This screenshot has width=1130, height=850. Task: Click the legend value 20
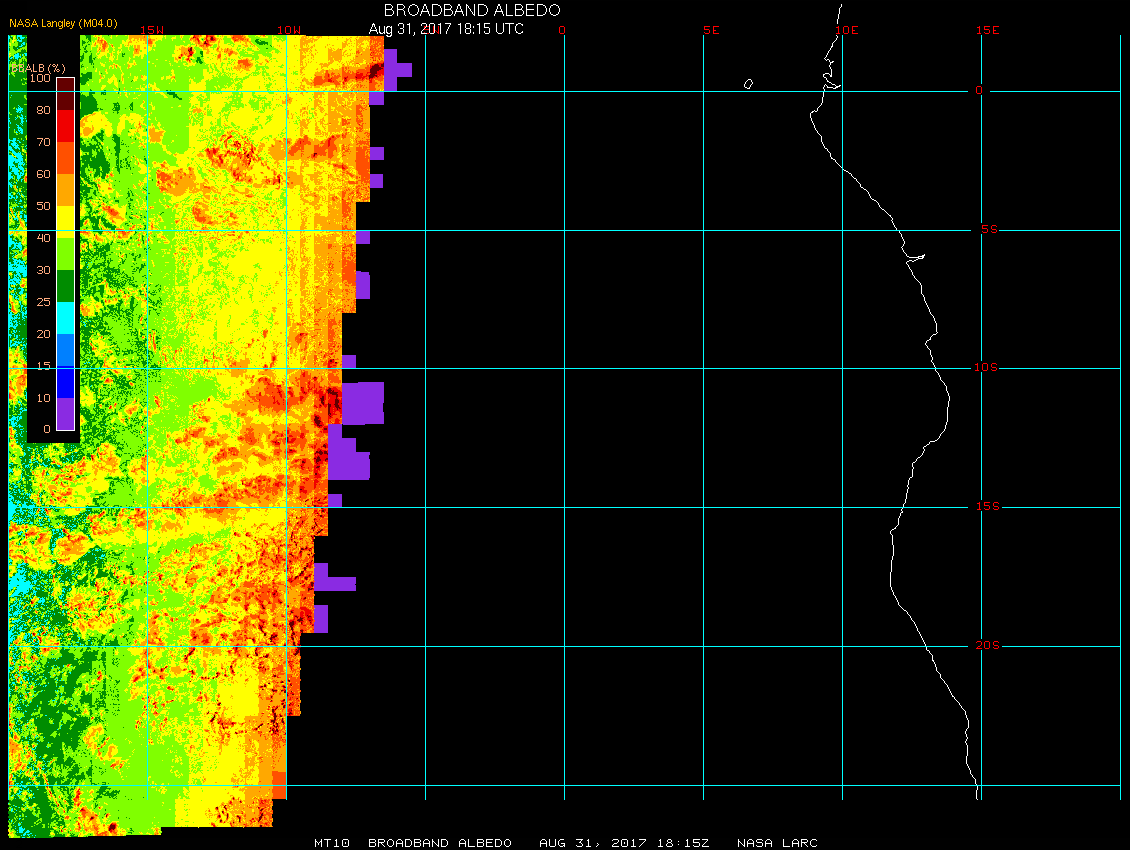tap(43, 334)
